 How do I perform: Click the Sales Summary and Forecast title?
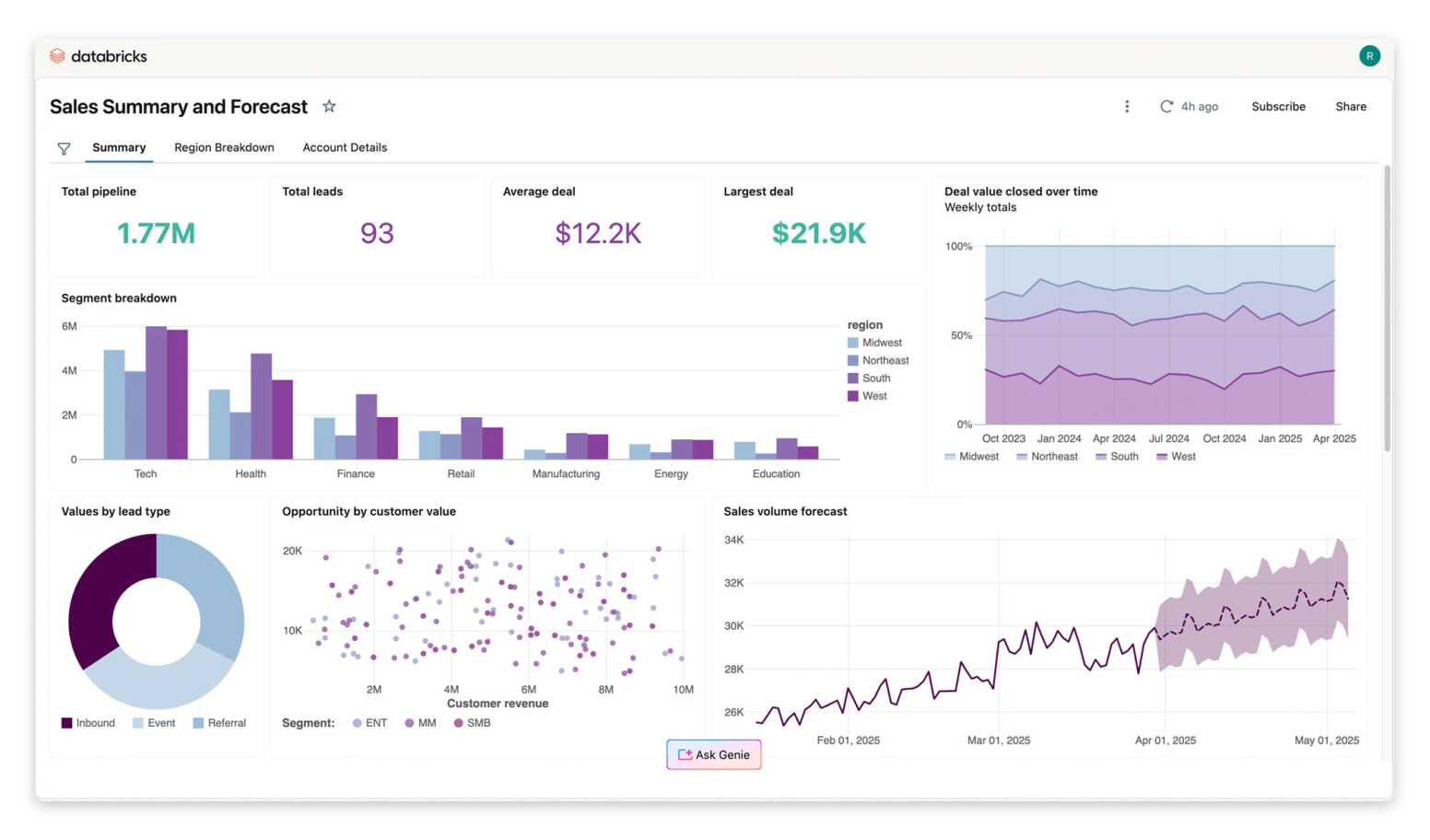pos(179,106)
